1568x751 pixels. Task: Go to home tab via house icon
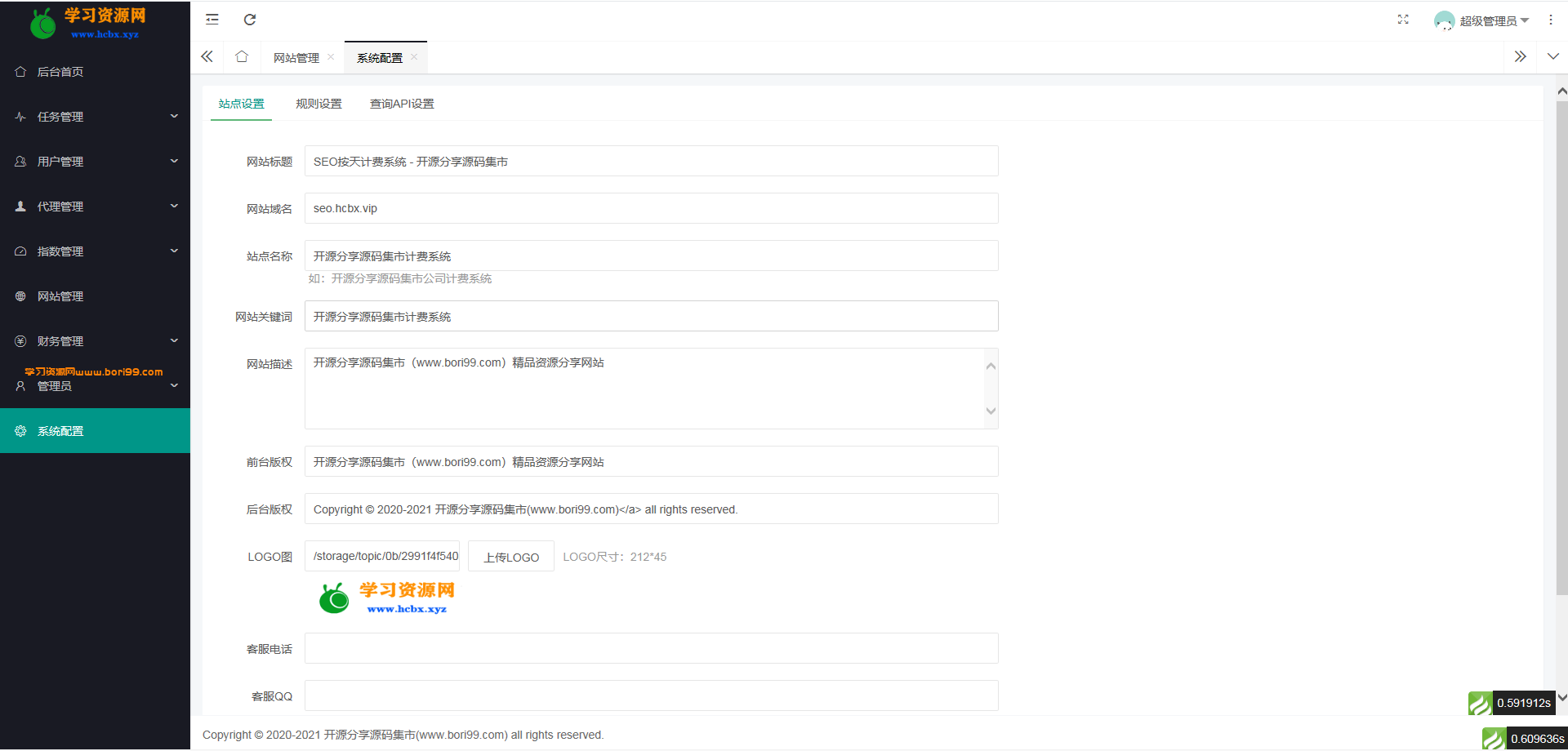tap(242, 57)
